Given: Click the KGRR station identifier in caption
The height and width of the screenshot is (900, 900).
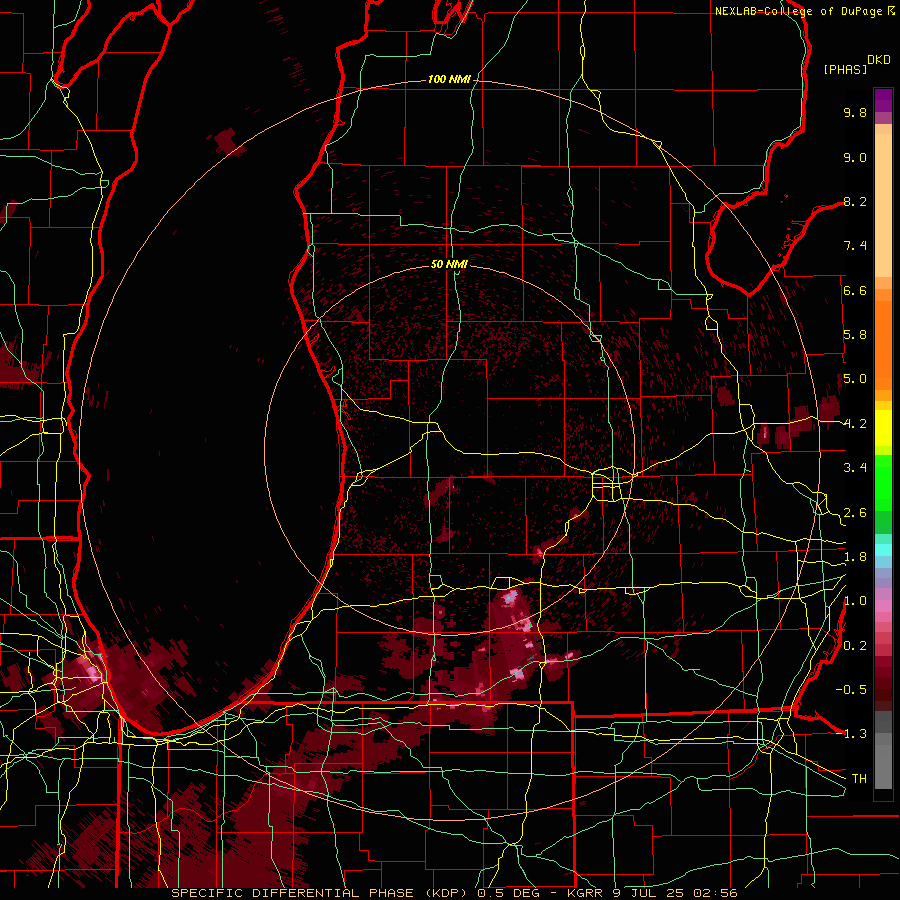Looking at the screenshot, I should pos(587,893).
